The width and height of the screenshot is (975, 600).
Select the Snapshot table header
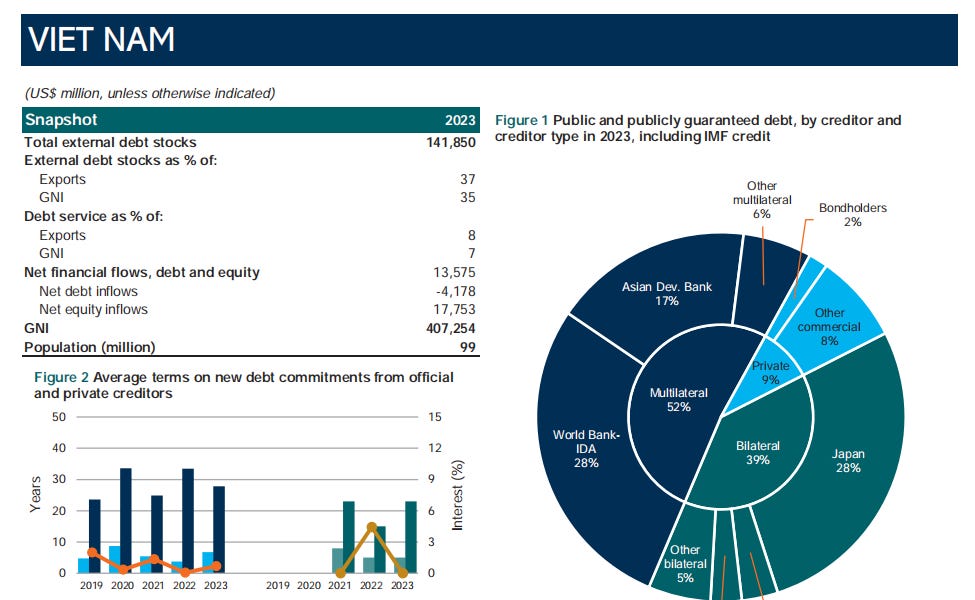251,120
